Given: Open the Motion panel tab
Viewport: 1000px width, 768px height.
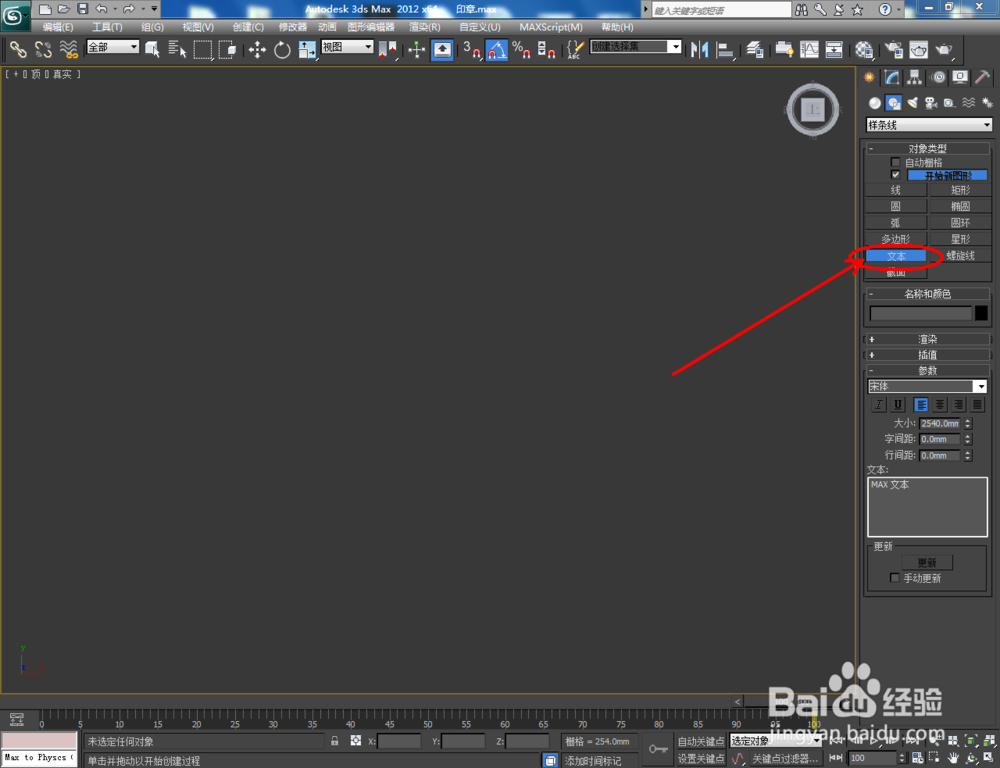Looking at the screenshot, I should (938, 77).
